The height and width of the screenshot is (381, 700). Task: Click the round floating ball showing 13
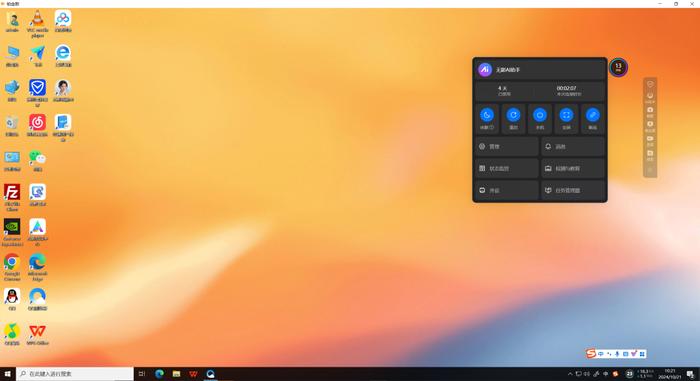618,67
